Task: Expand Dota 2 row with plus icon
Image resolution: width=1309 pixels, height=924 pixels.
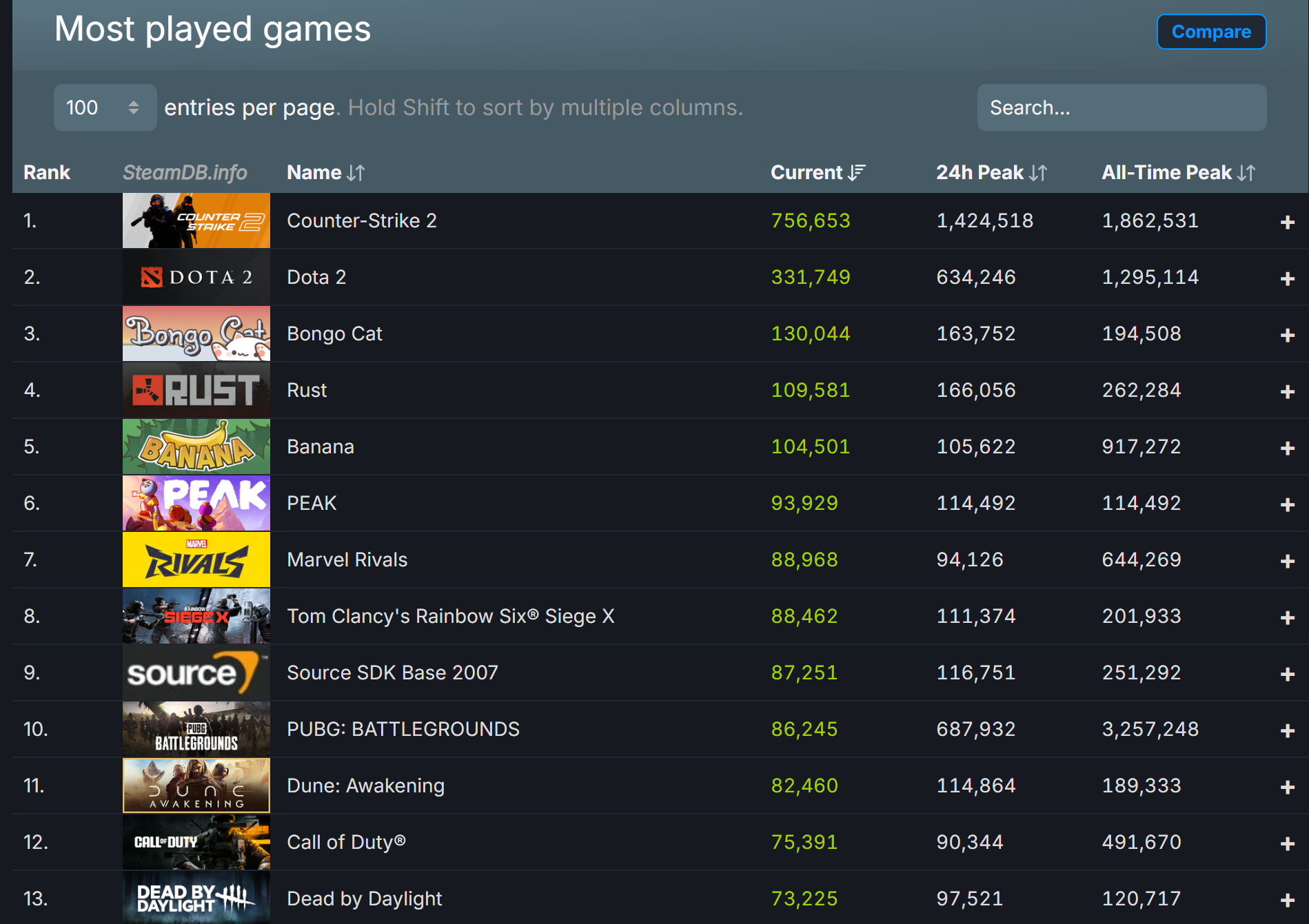Action: click(x=1287, y=278)
